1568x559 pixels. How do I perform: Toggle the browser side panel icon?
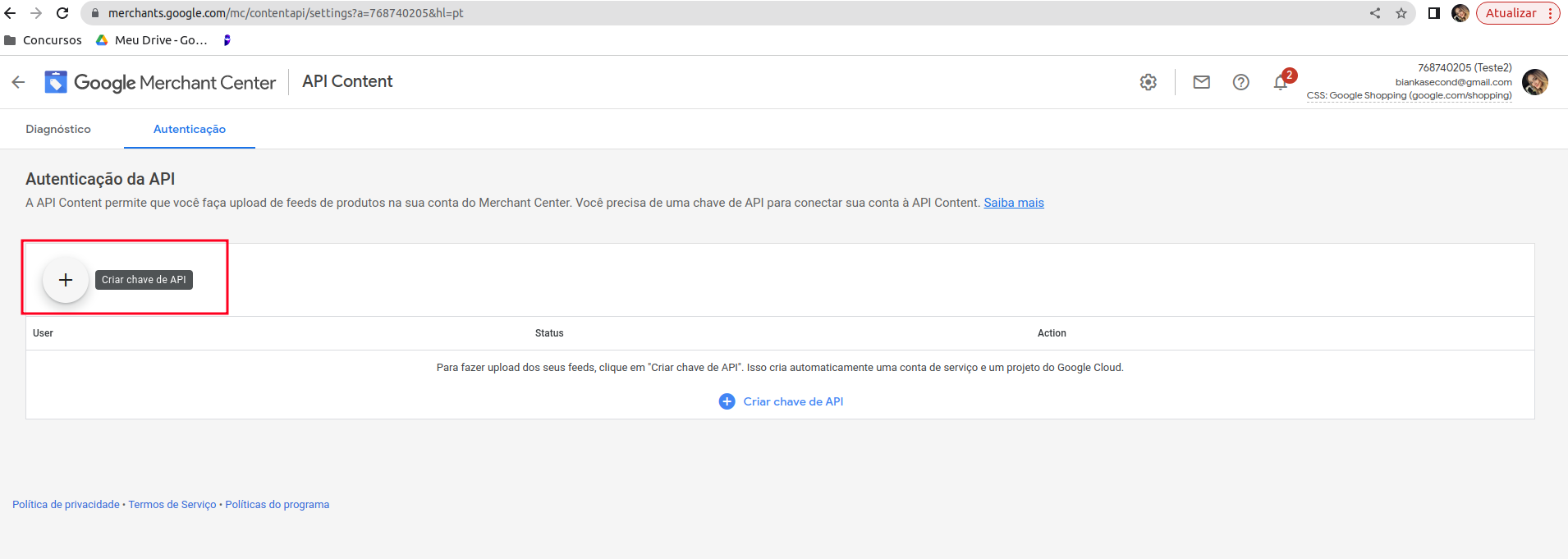[x=1434, y=13]
